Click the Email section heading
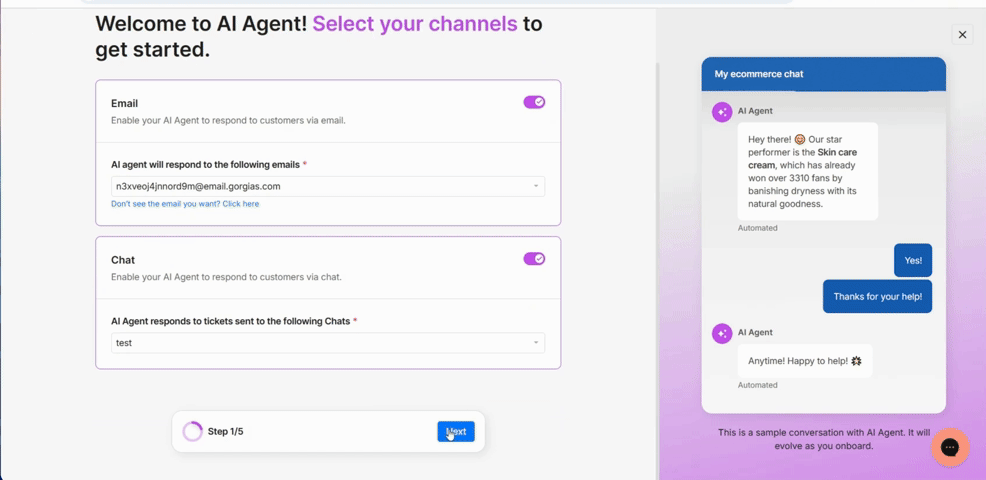 tap(125, 103)
